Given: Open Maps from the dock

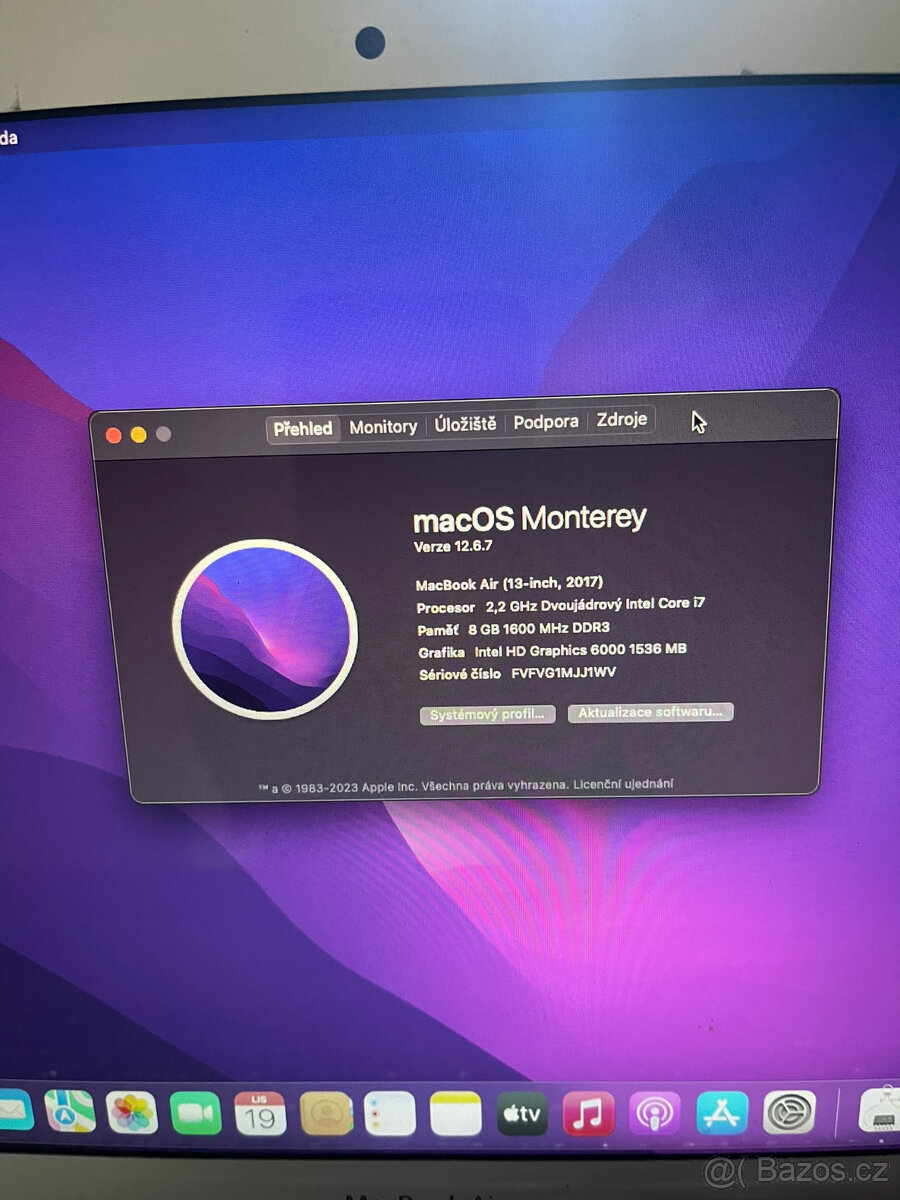Looking at the screenshot, I should [x=70, y=1111].
